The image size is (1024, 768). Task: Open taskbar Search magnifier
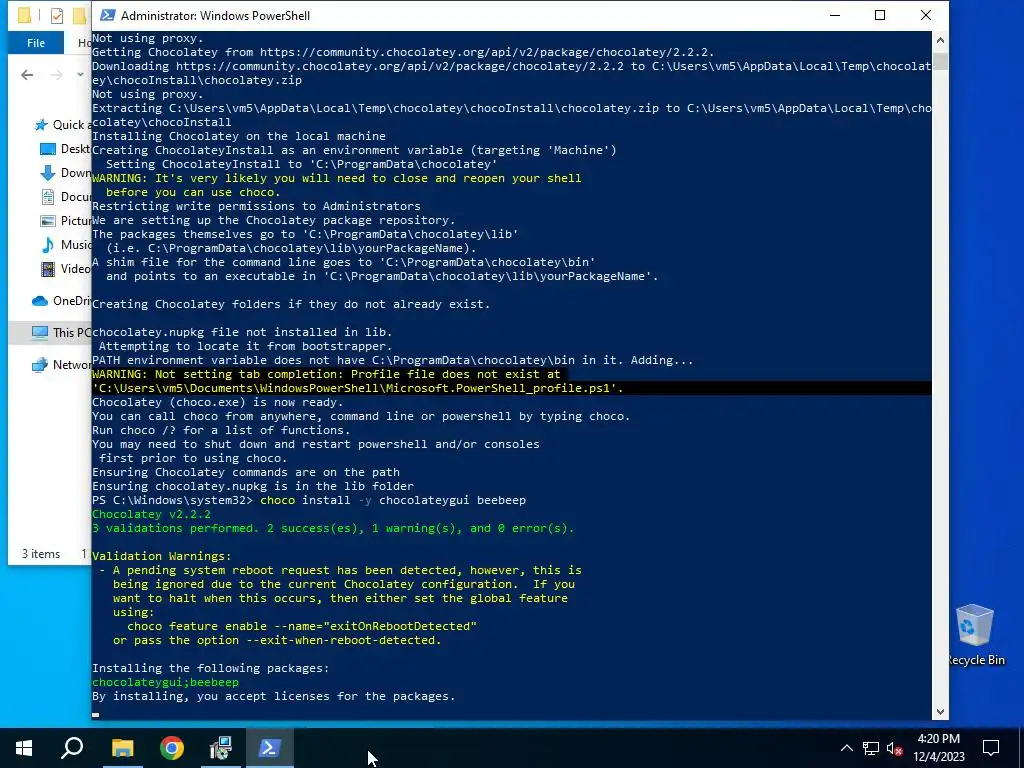(72, 748)
